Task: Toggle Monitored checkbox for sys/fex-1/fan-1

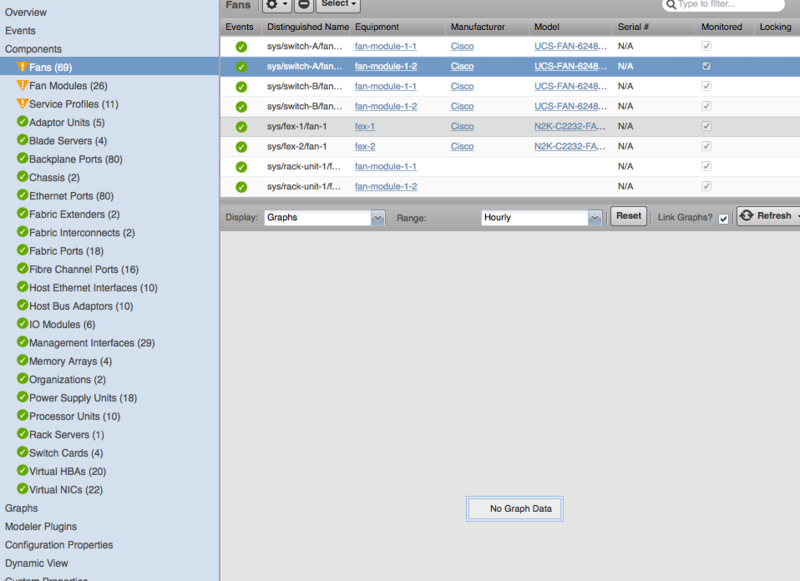Action: coord(706,126)
